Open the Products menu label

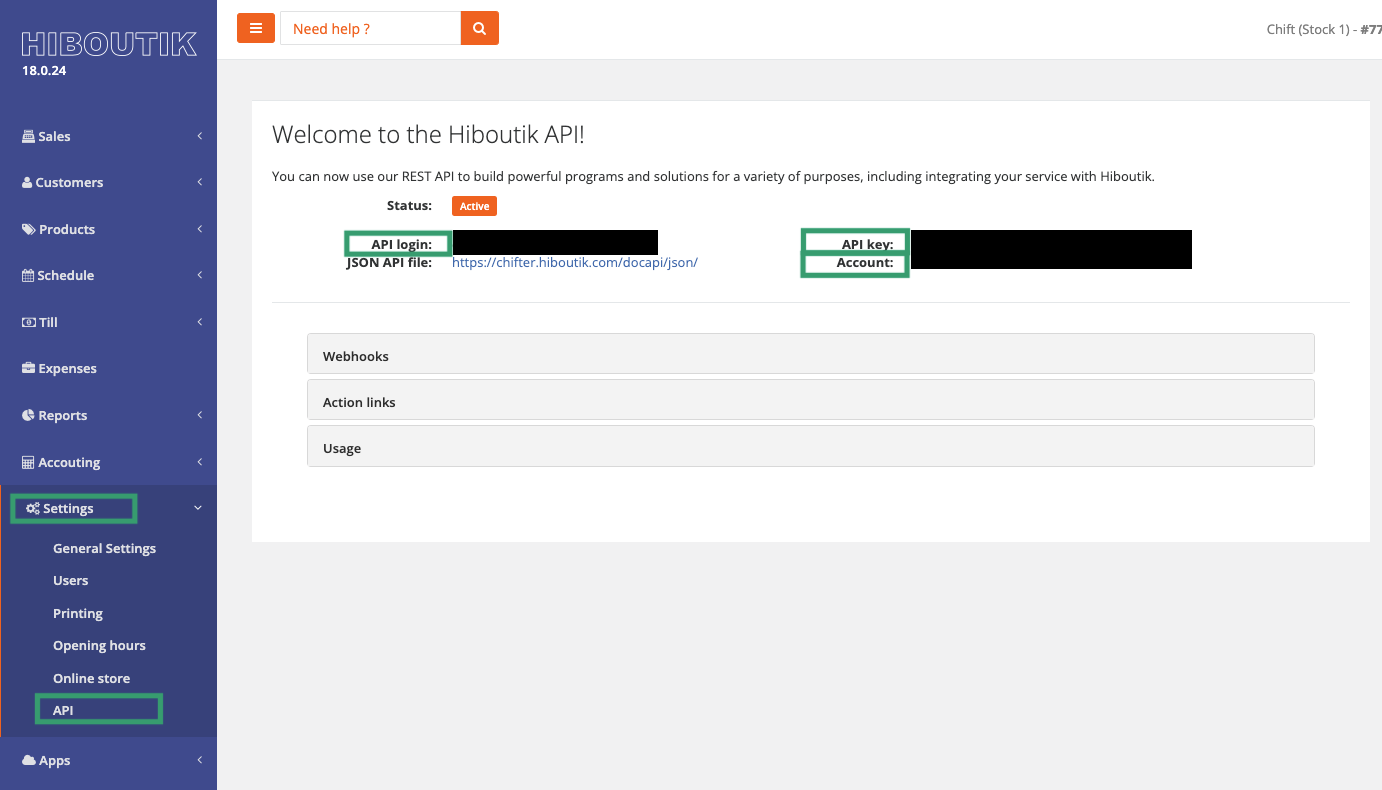click(67, 229)
